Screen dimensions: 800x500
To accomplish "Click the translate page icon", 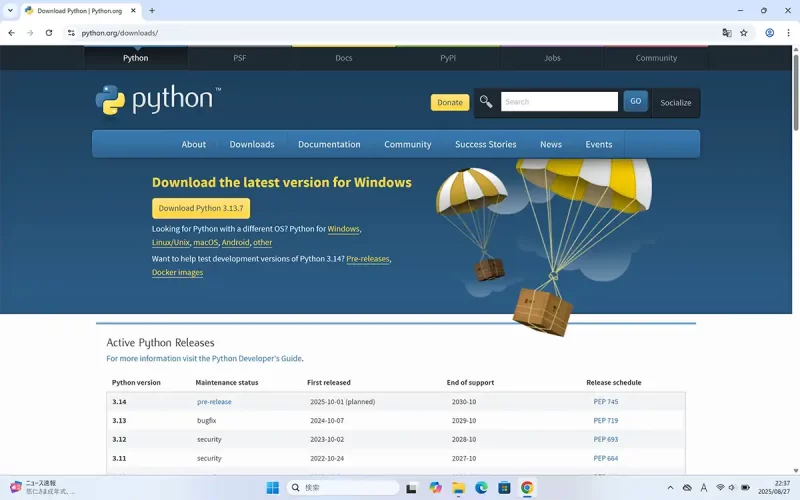I will 727,33.
